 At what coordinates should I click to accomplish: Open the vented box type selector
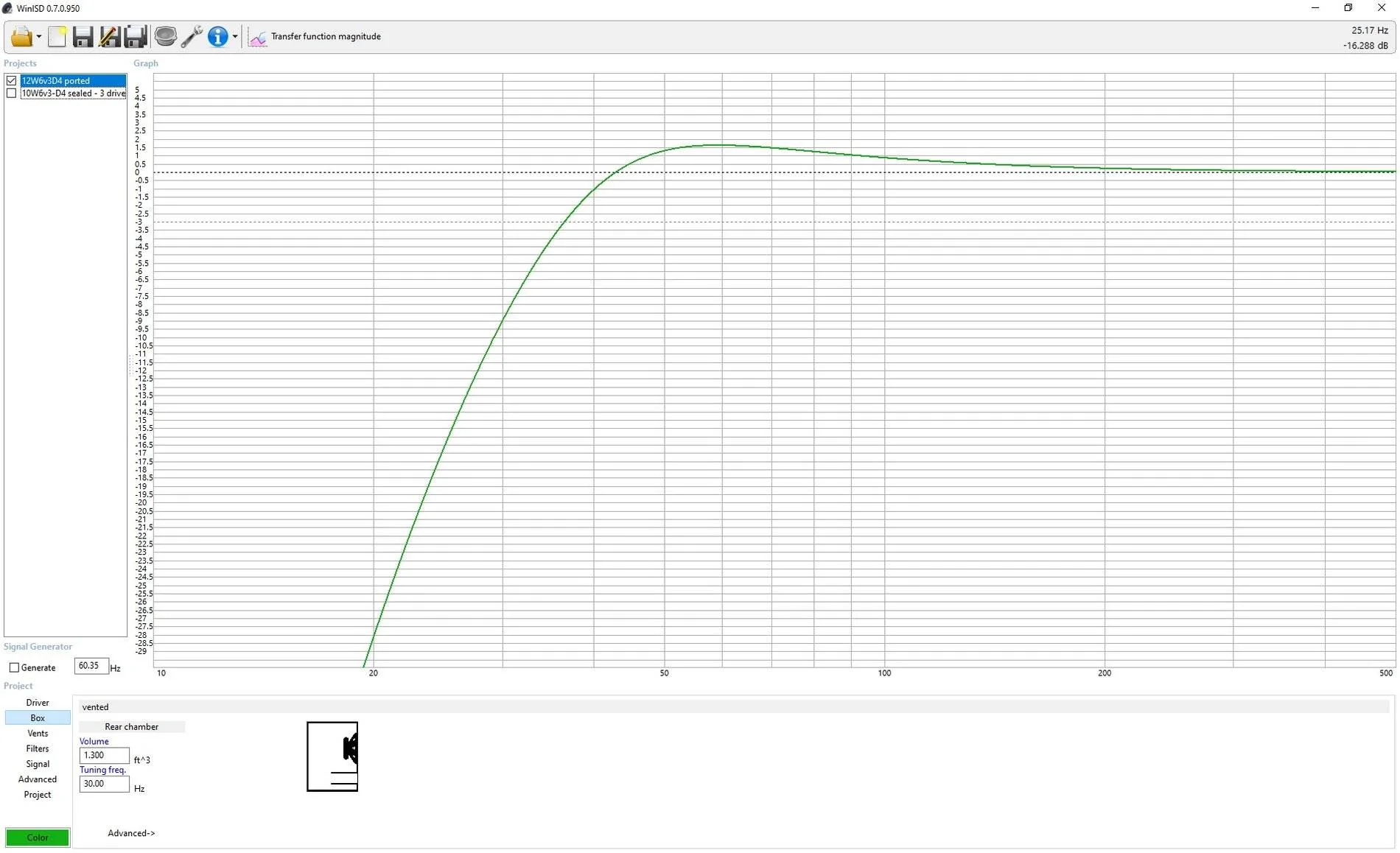coord(733,707)
